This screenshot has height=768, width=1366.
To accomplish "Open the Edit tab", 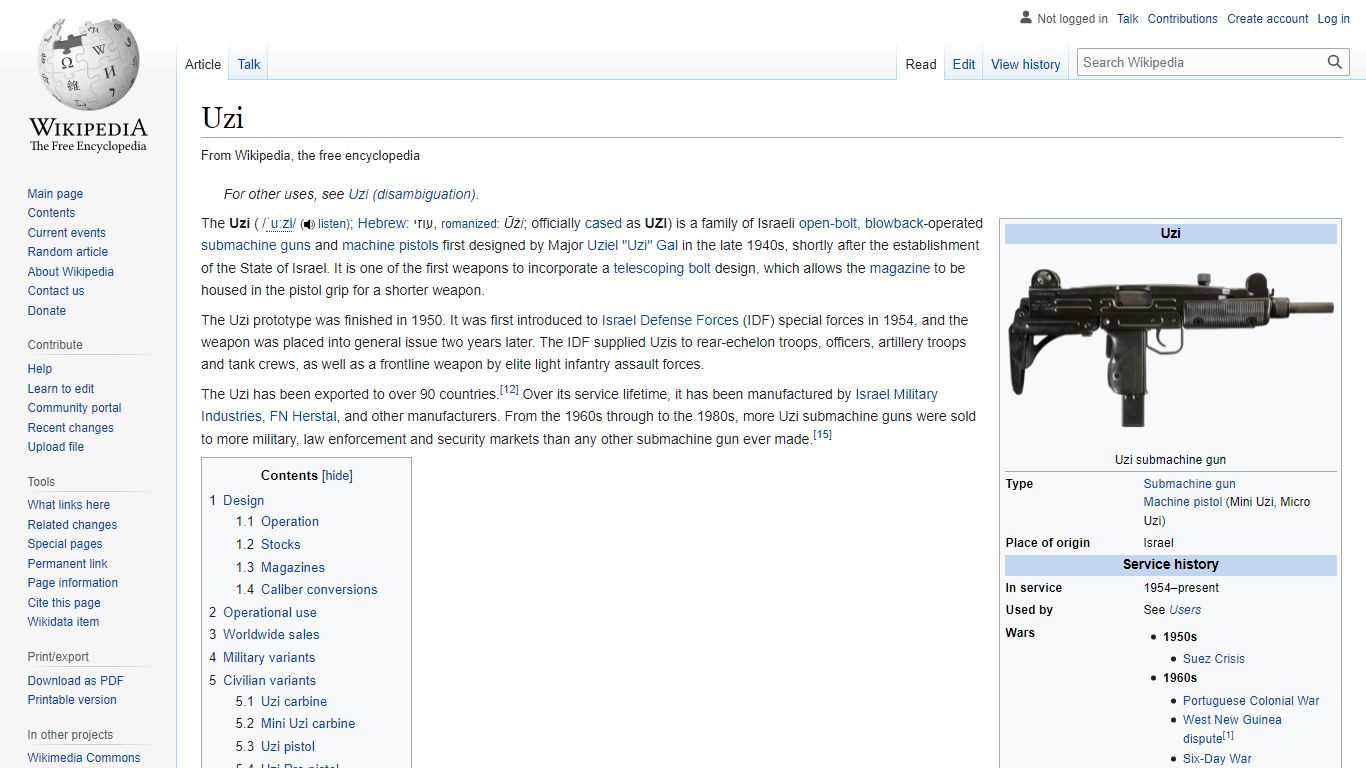I will pos(964,64).
